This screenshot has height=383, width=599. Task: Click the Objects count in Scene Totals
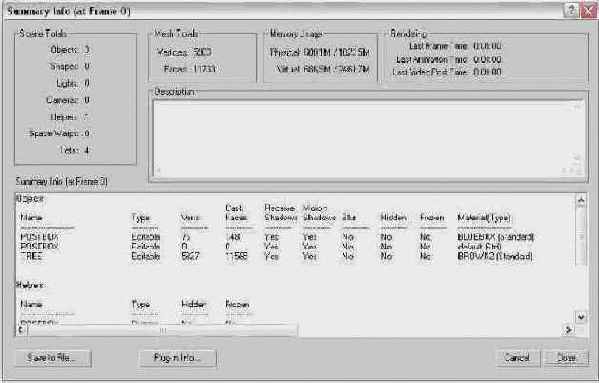[87, 50]
